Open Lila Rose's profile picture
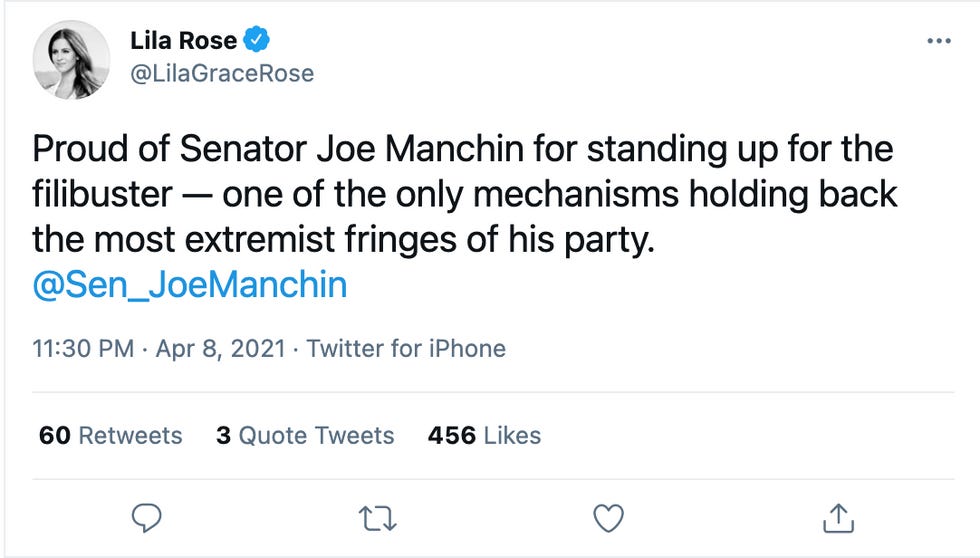The width and height of the screenshot is (980, 558). [x=71, y=60]
